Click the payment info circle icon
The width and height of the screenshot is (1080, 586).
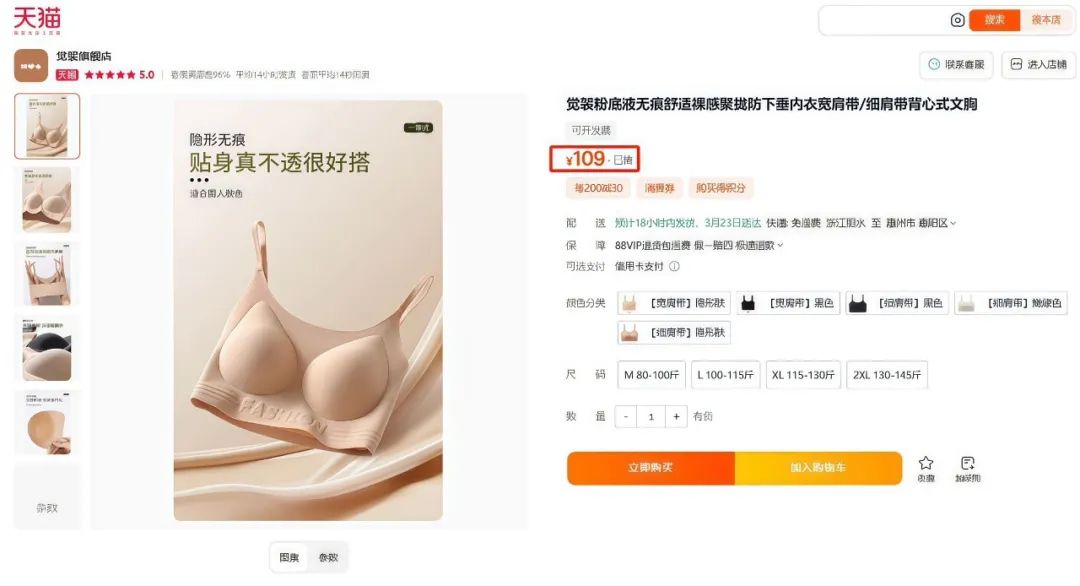coord(674,266)
